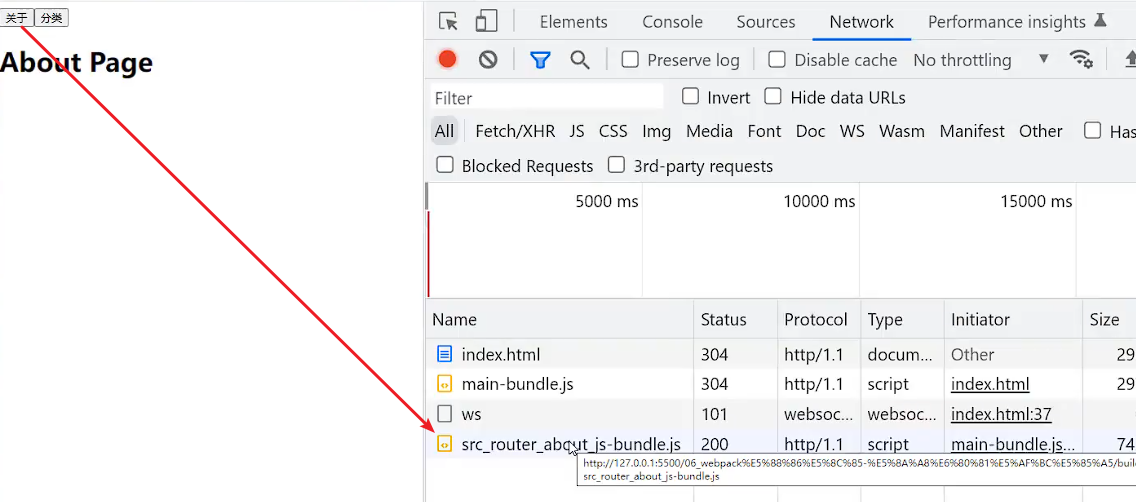1136x502 pixels.
Task: Click into the Filter text field
Action: tap(548, 98)
